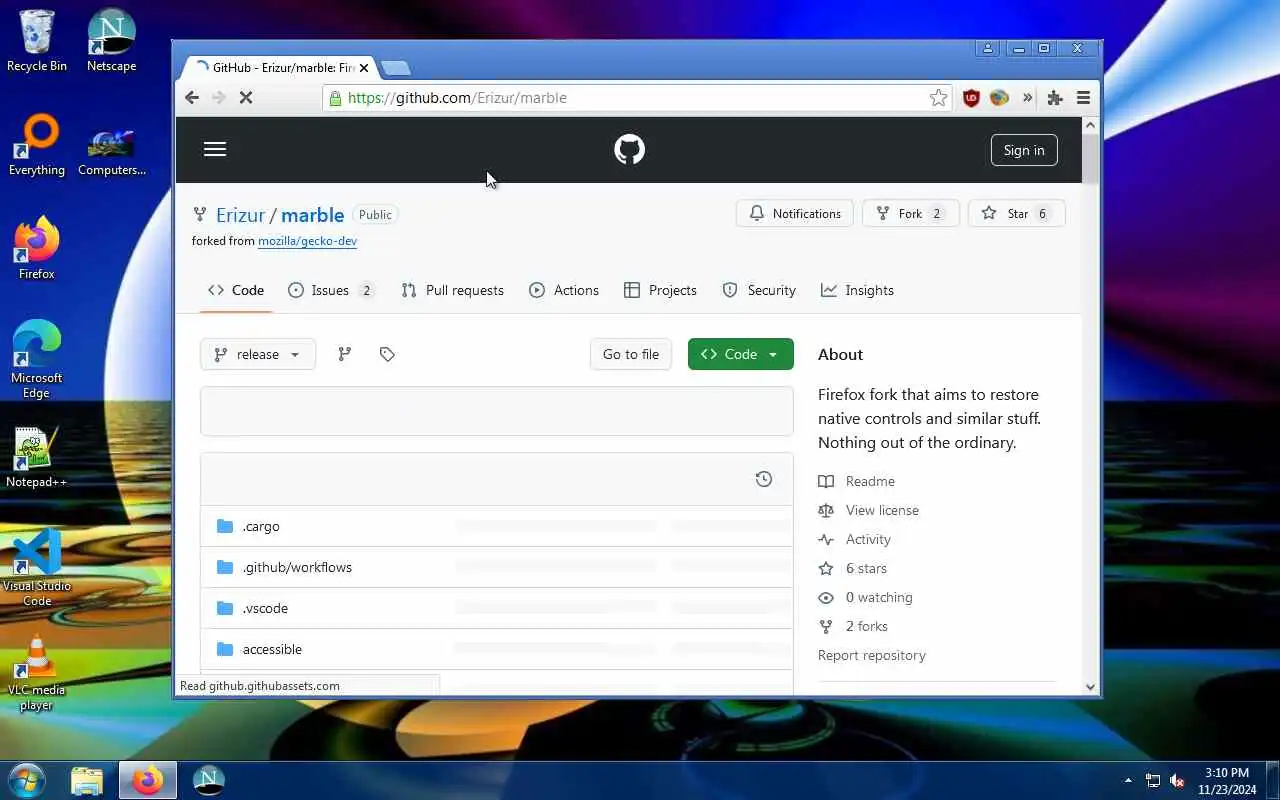
Task: Click the Go to file button
Action: pos(631,354)
